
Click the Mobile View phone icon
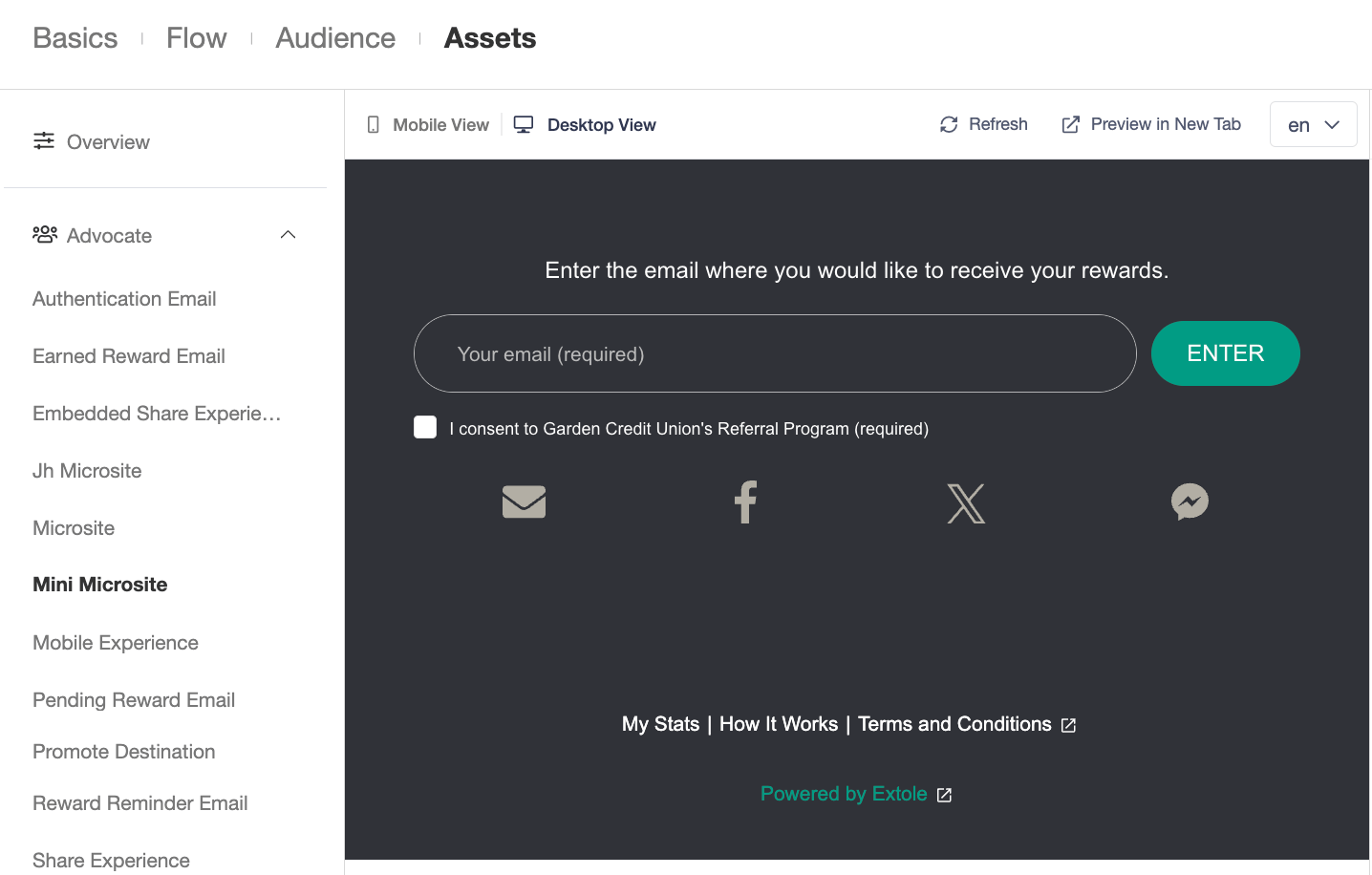point(374,125)
